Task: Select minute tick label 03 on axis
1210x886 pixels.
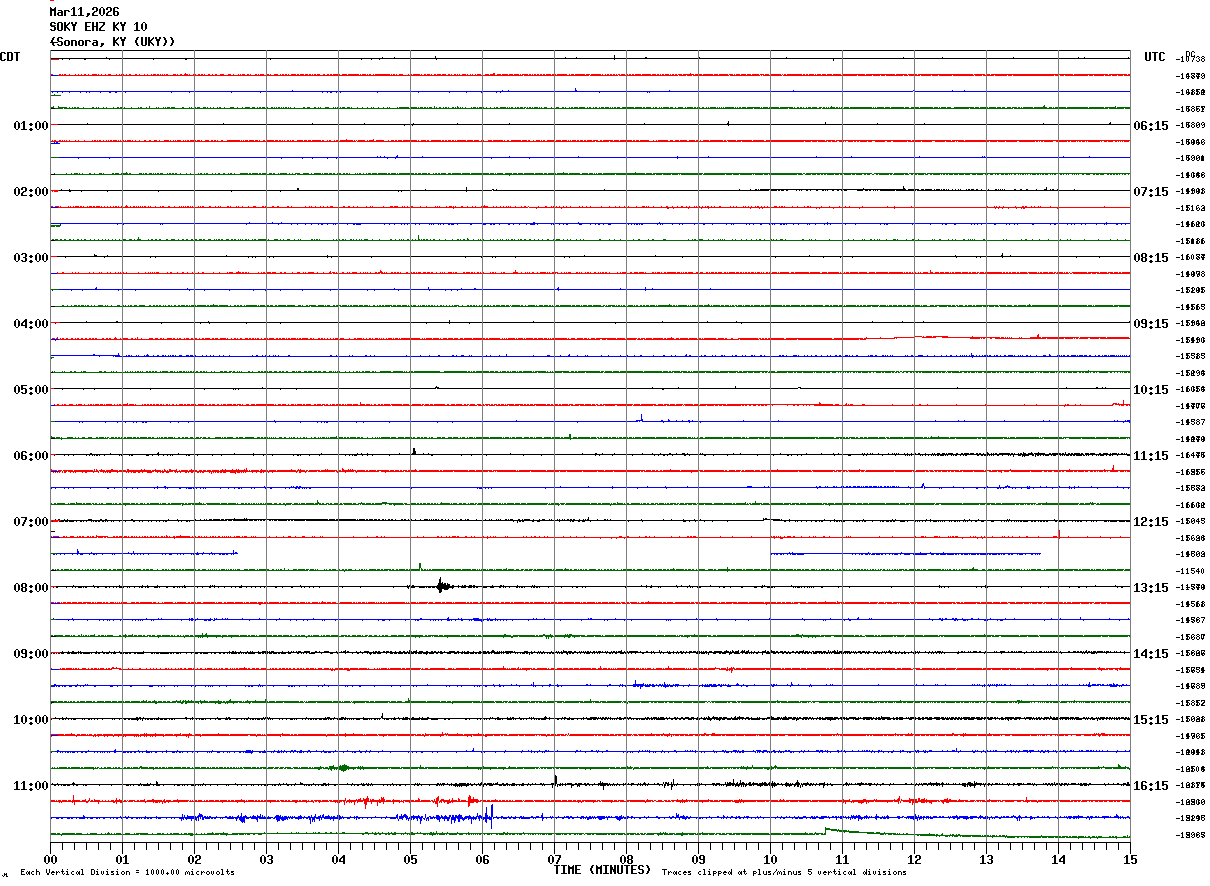Action: click(x=266, y=859)
